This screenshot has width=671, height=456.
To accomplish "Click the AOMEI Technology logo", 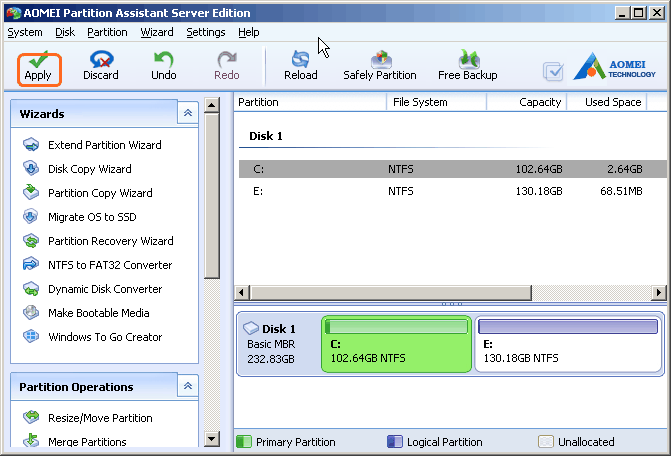I will (614, 67).
